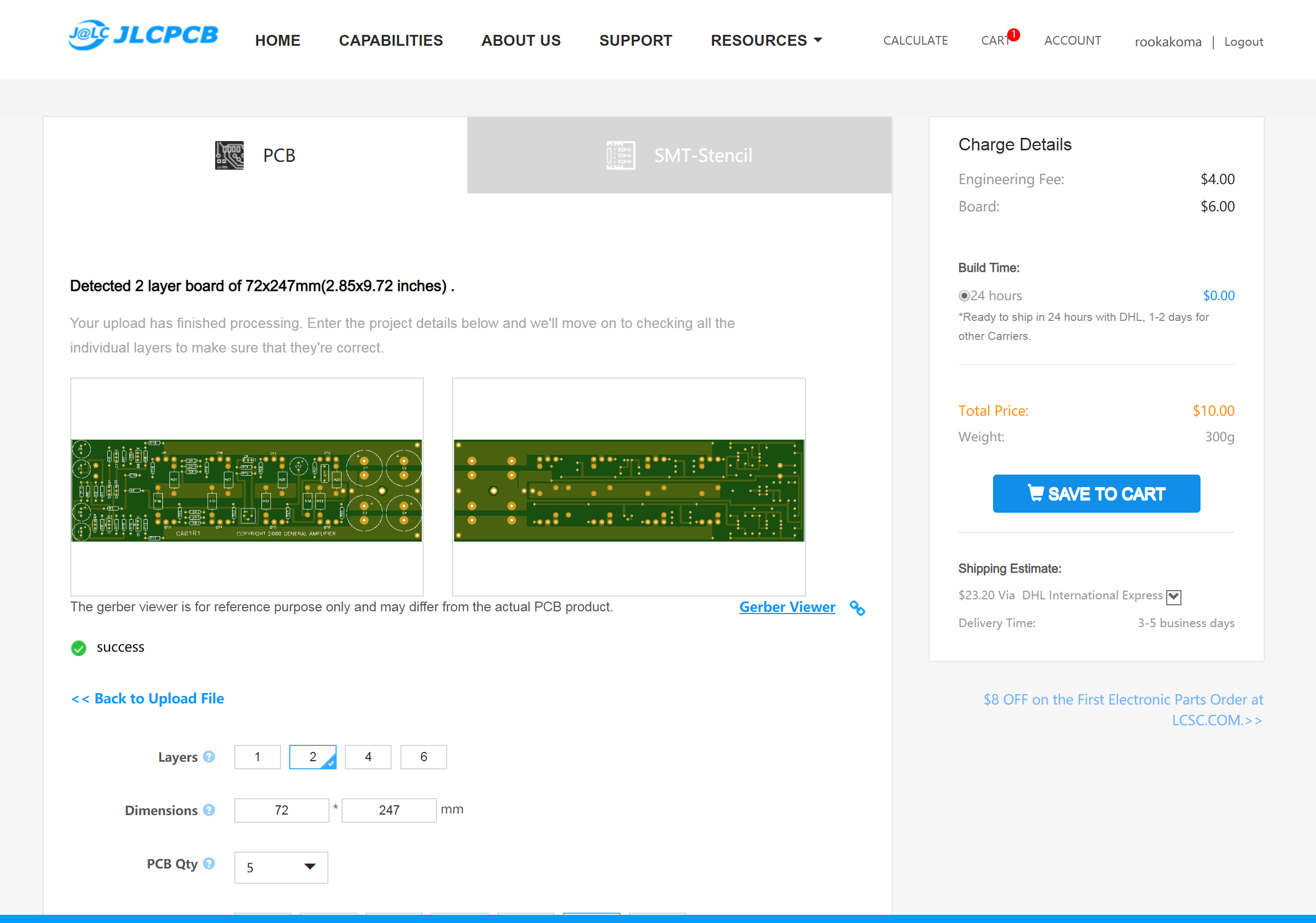Viewport: 1316px width, 923px height.
Task: Open the Capabilities menu
Action: (391, 41)
